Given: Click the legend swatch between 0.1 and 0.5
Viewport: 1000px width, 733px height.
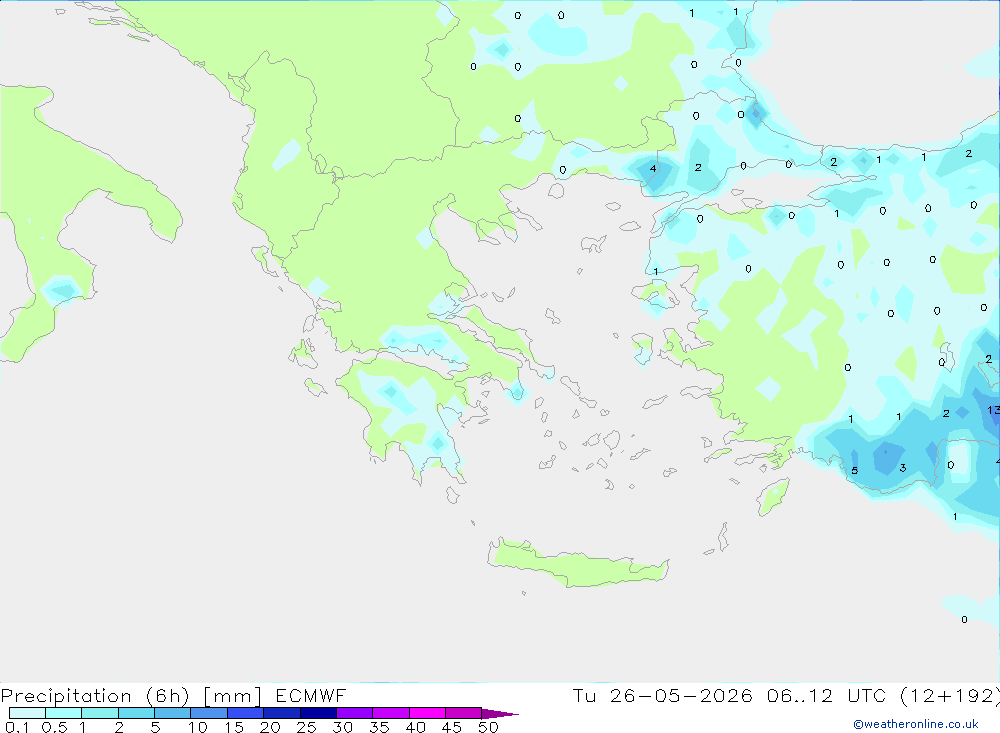Looking at the screenshot, I should tap(27, 713).
